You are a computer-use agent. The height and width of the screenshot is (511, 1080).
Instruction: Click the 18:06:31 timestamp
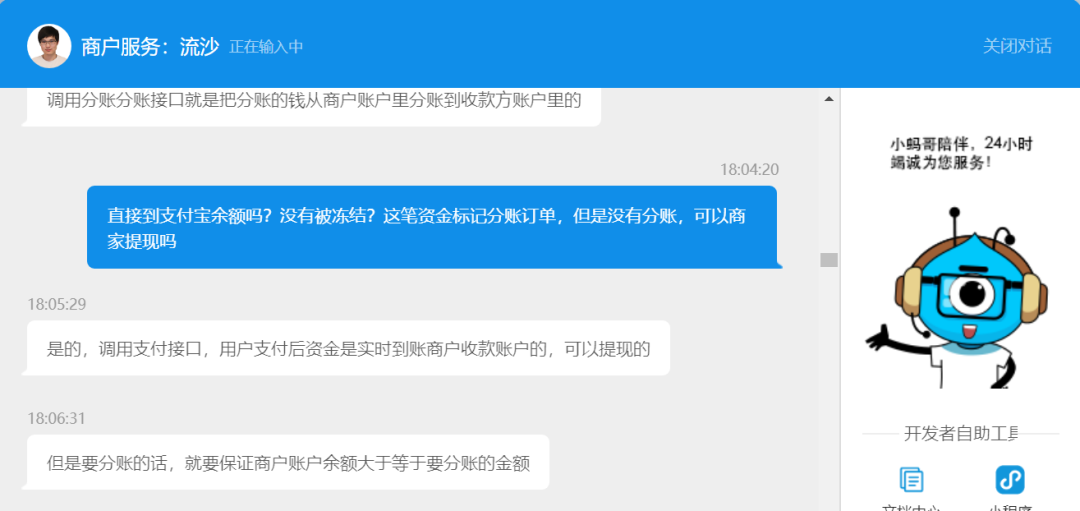coord(56,419)
